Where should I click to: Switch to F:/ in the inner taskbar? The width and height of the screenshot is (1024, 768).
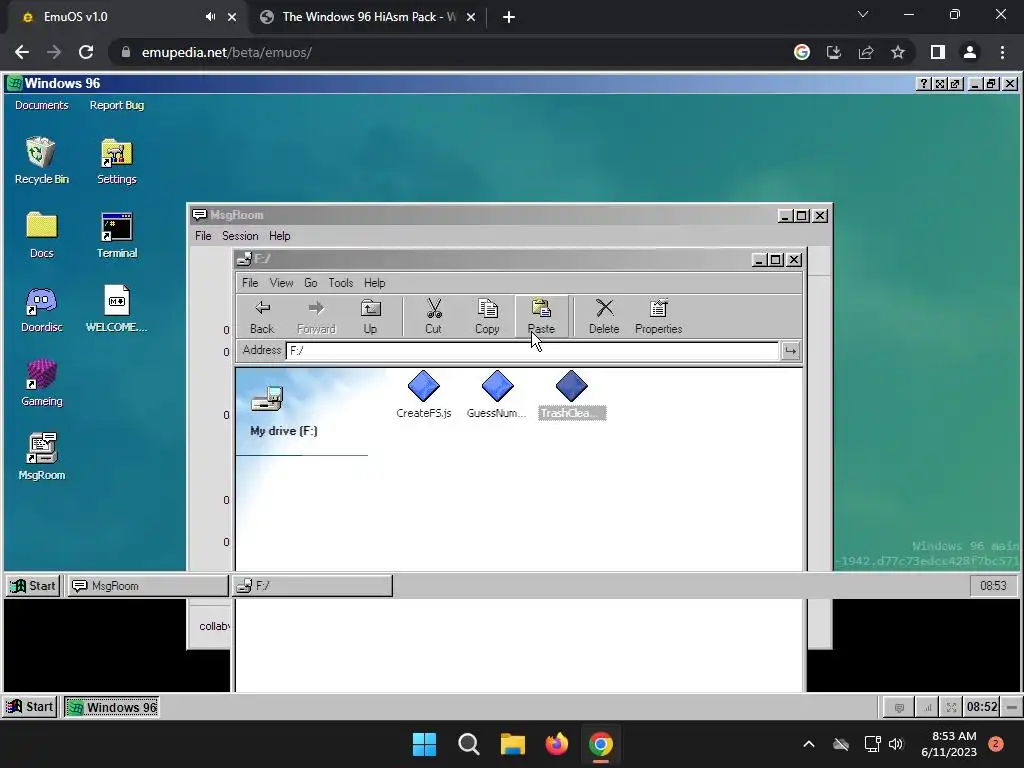coord(313,586)
